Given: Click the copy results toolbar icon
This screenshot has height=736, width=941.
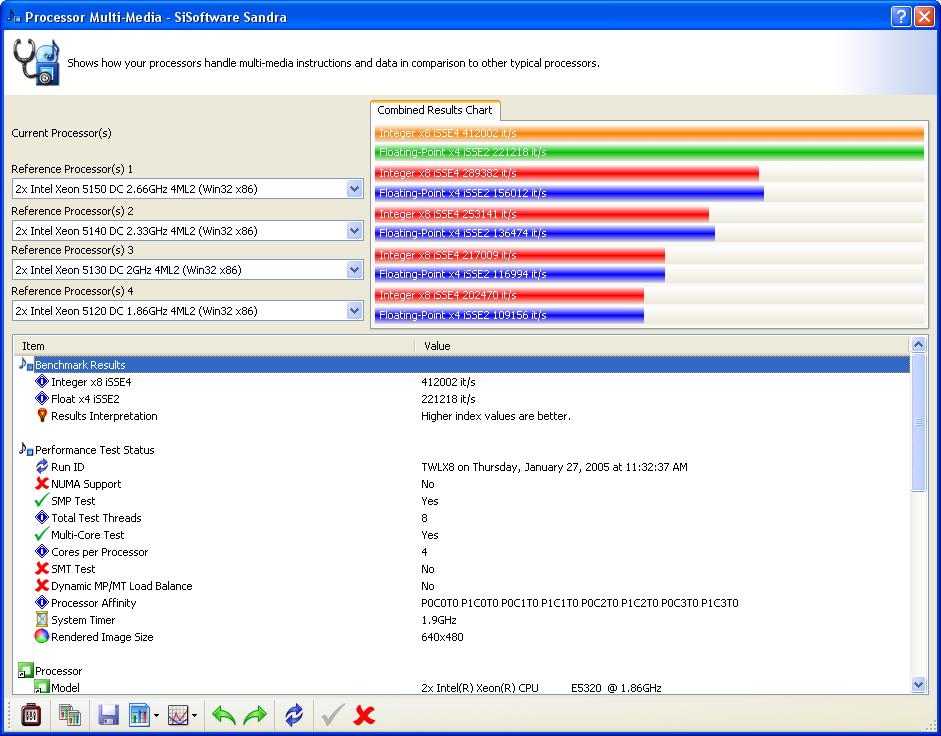Looking at the screenshot, I should point(70,715).
